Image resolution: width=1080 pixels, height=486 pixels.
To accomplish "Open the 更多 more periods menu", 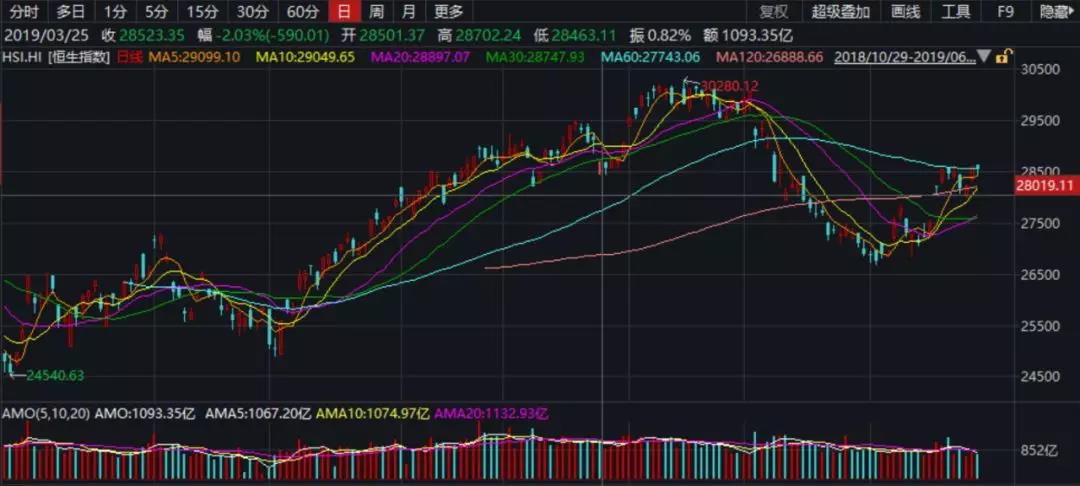I will [448, 11].
